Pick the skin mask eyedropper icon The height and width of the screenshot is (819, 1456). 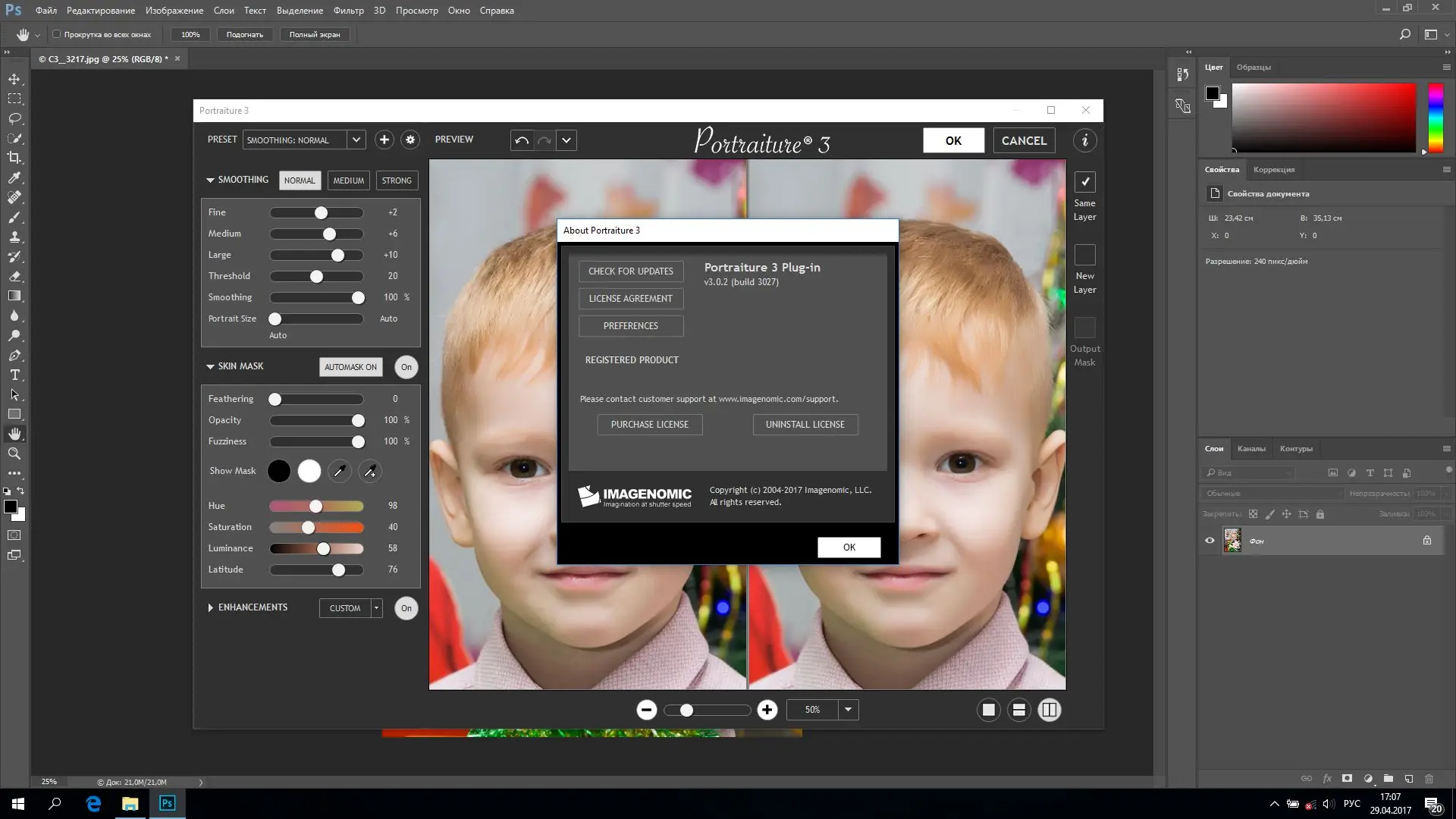pyautogui.click(x=339, y=471)
